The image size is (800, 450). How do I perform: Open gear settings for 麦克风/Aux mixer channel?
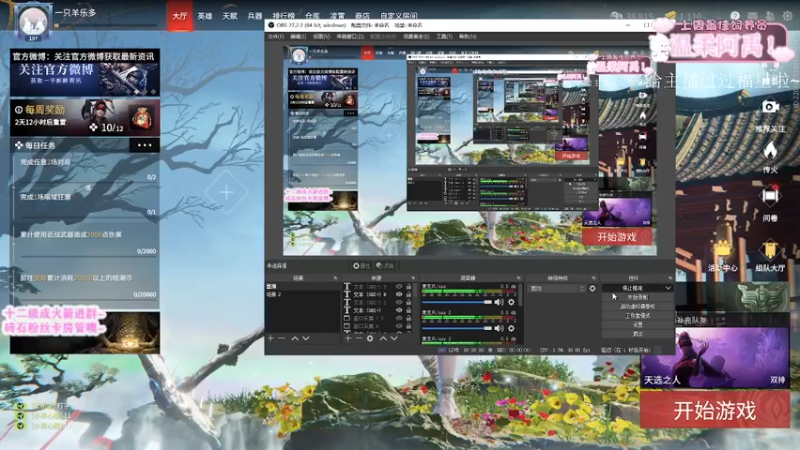click(x=511, y=302)
